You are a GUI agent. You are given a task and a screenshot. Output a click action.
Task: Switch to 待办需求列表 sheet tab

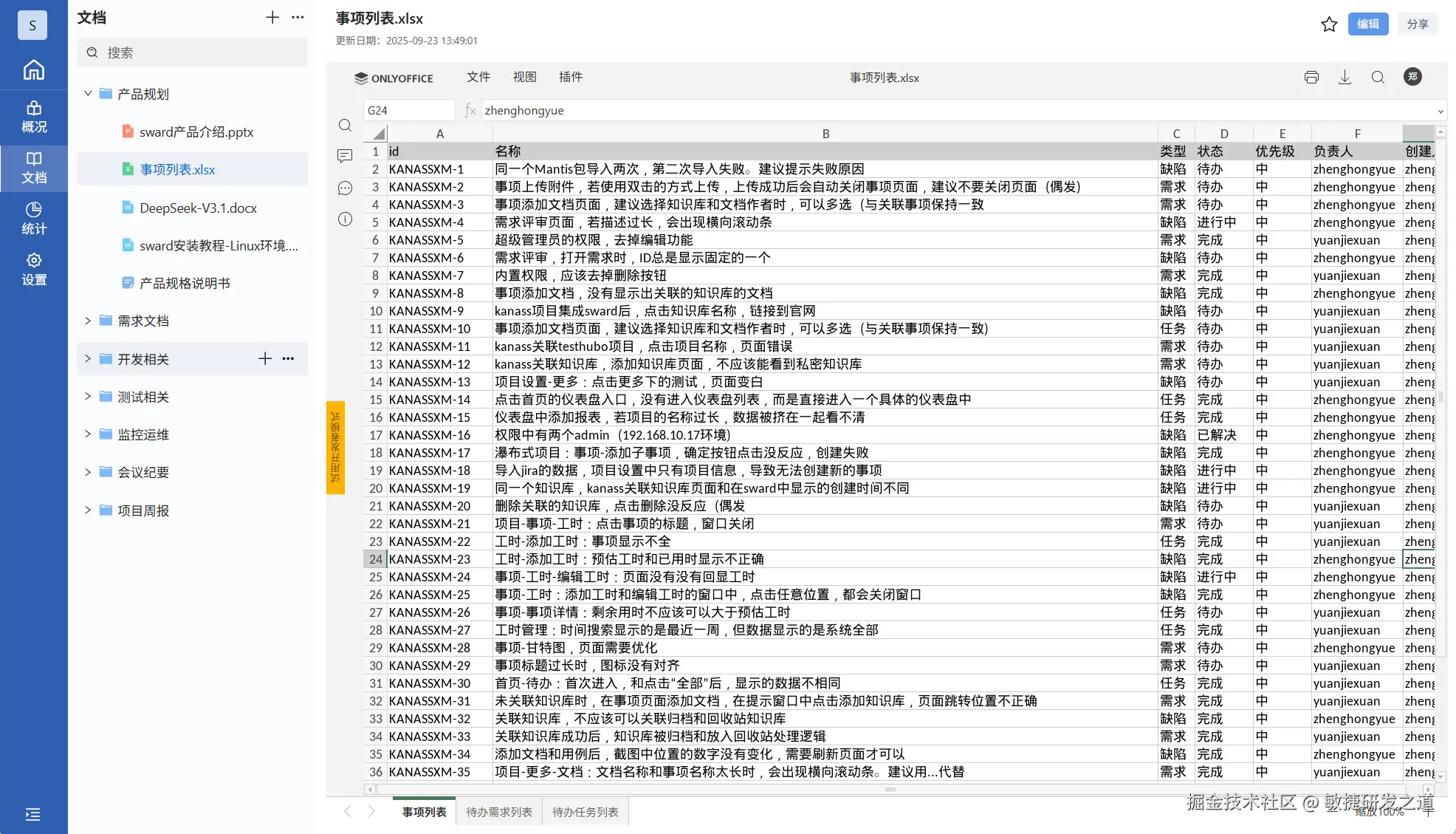(x=498, y=812)
